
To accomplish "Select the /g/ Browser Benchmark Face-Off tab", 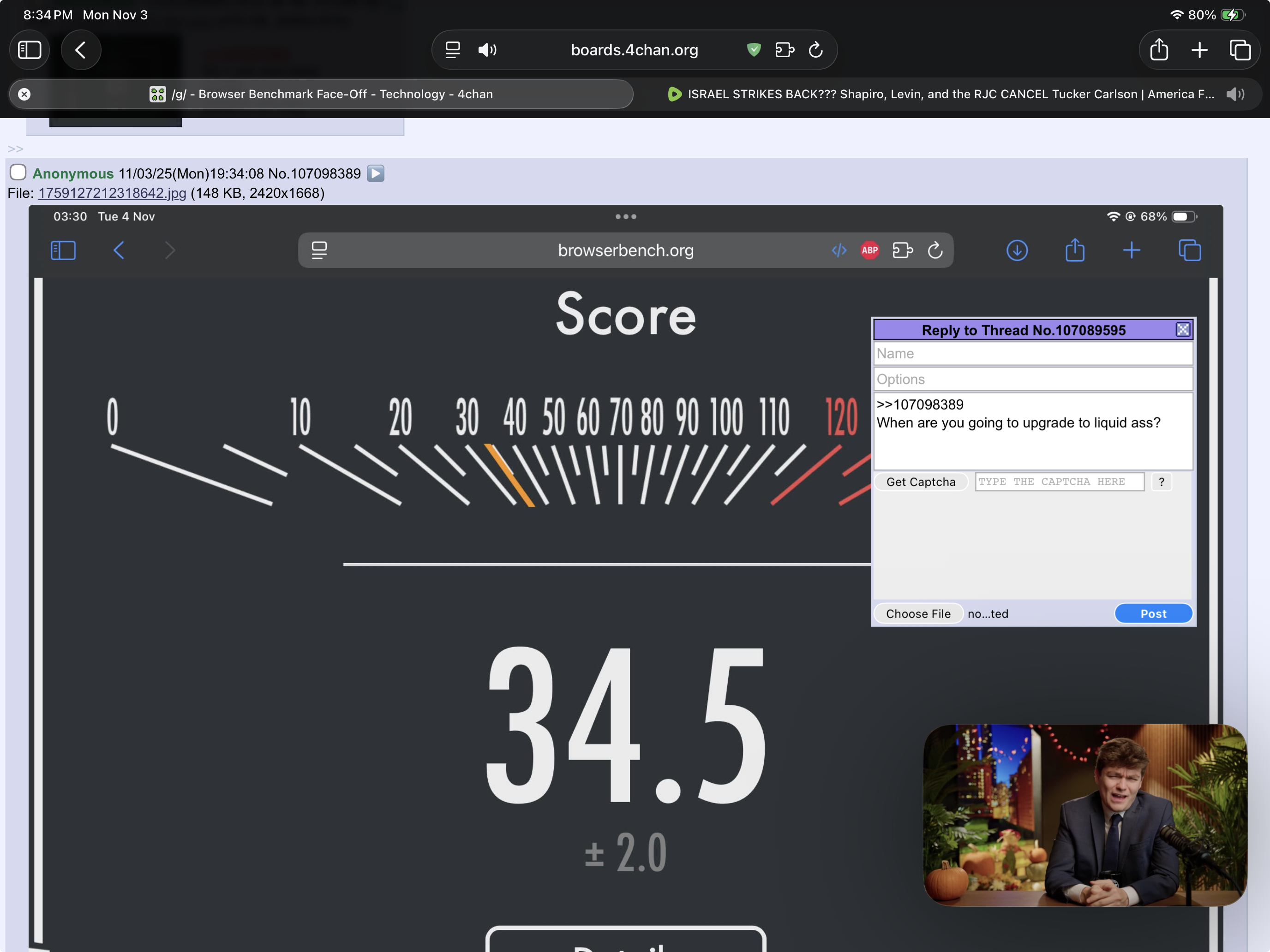I will [x=331, y=94].
